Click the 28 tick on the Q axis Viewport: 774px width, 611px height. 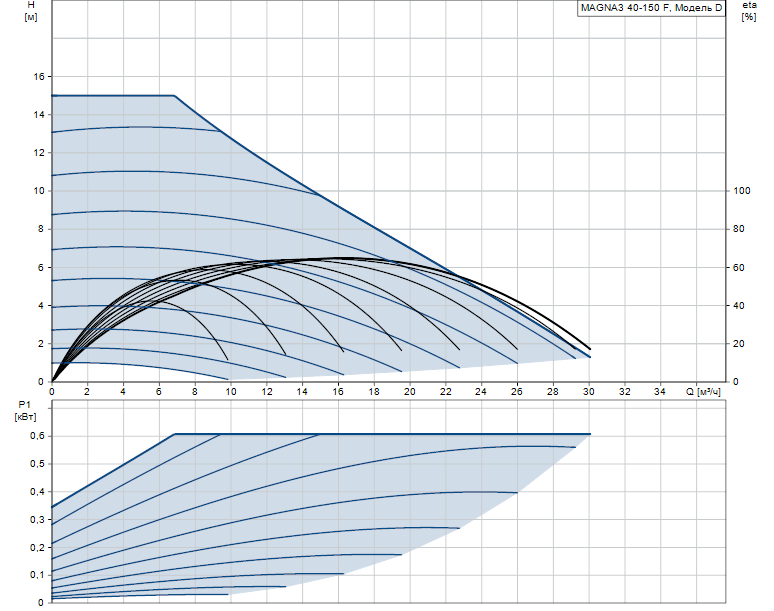pos(553,391)
